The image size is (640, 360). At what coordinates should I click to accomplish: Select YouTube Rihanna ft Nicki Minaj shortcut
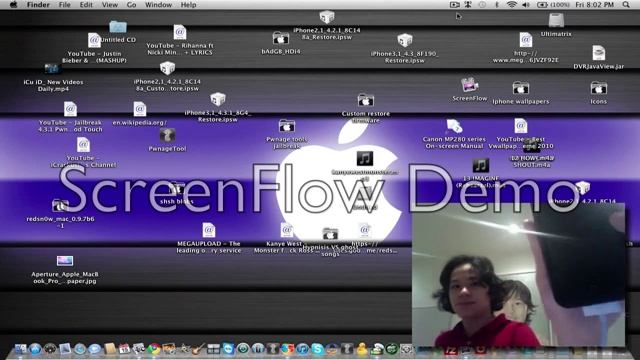tap(180, 32)
